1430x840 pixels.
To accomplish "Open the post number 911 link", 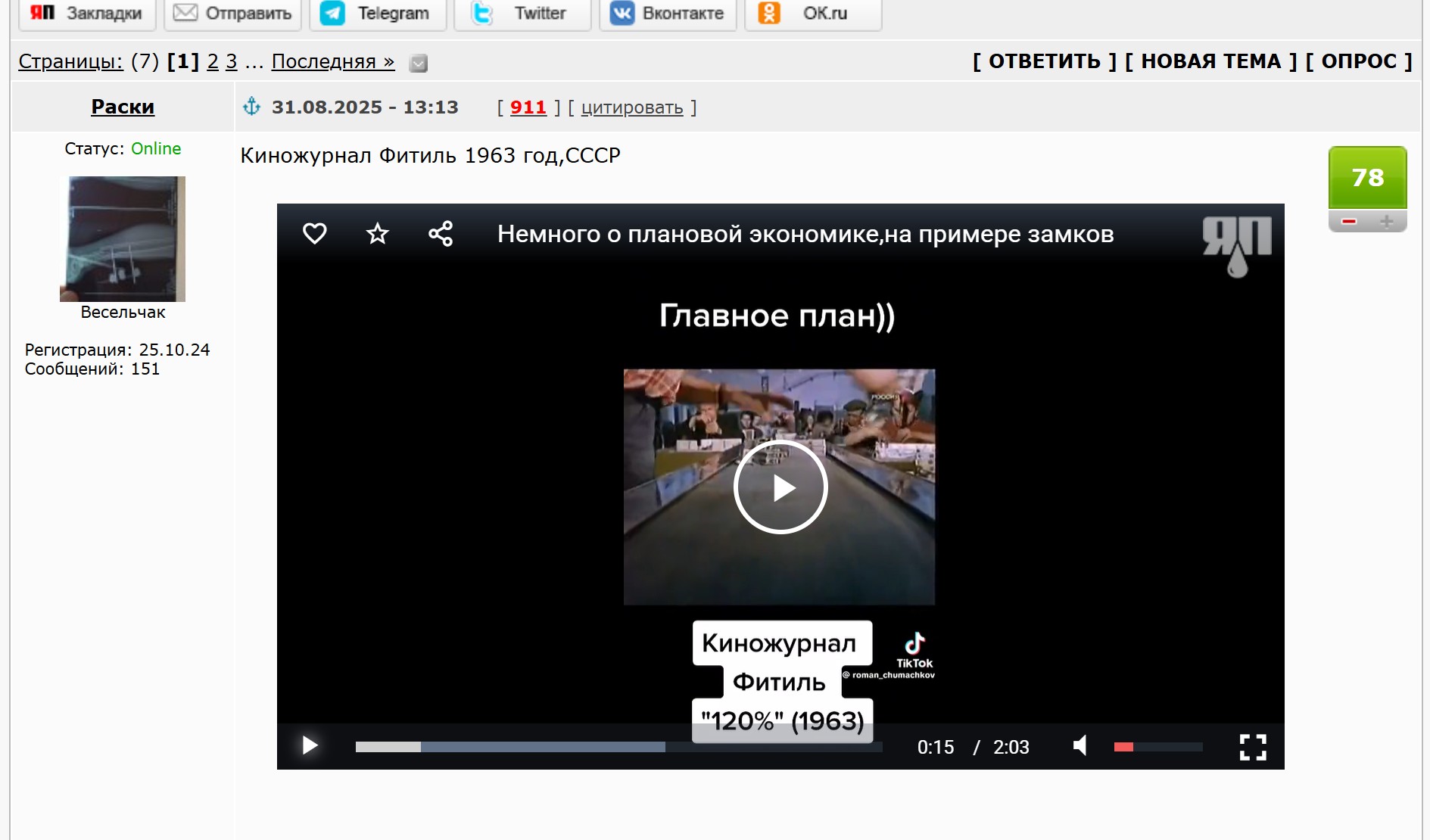I will click(528, 107).
